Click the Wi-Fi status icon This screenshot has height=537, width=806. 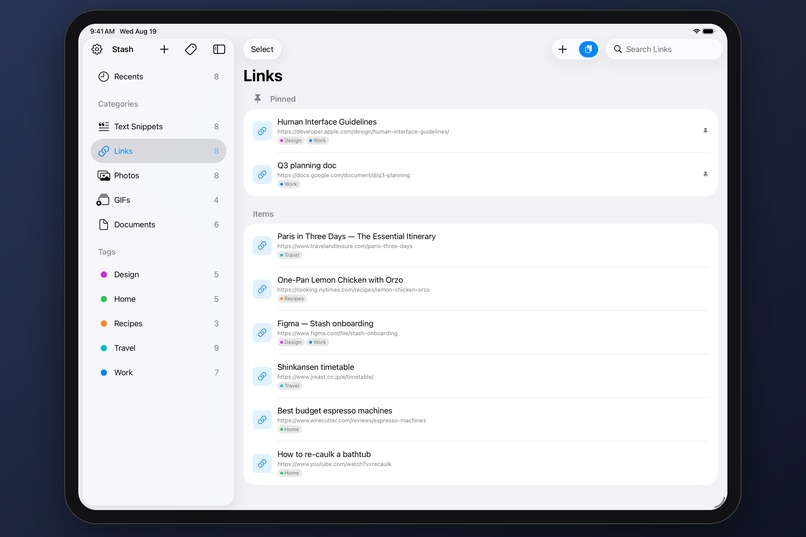(x=697, y=31)
